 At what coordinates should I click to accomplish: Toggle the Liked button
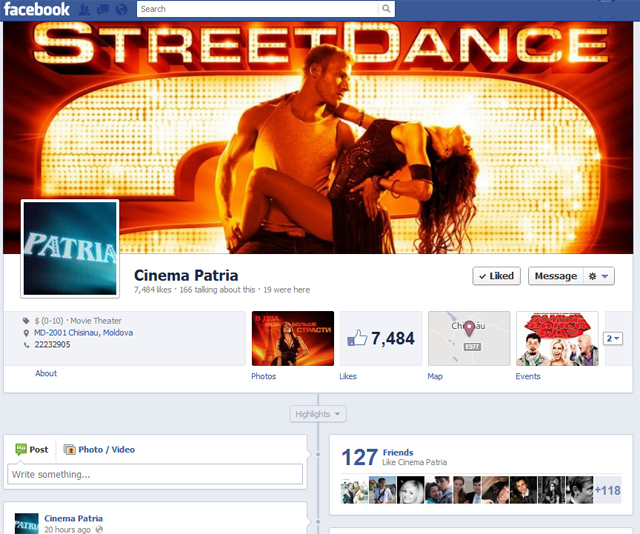496,276
